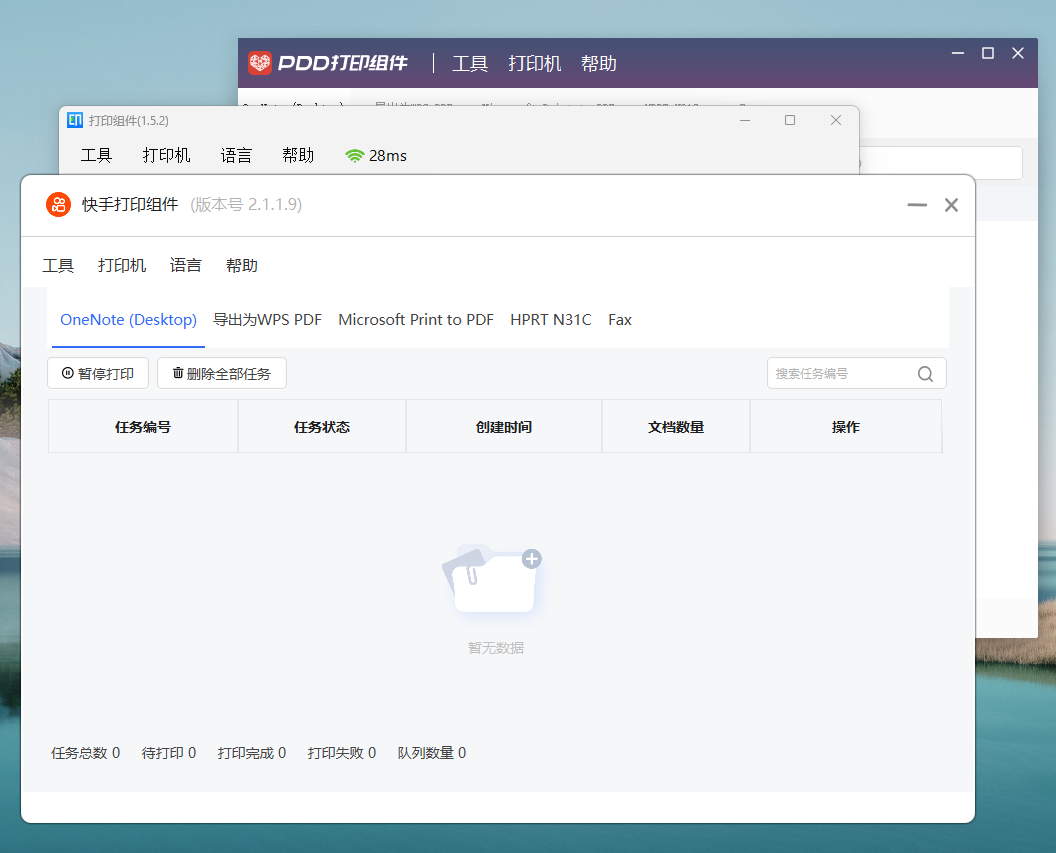Open the 语言 menu in Kuaishou window
This screenshot has height=853, width=1056.
tap(185, 265)
